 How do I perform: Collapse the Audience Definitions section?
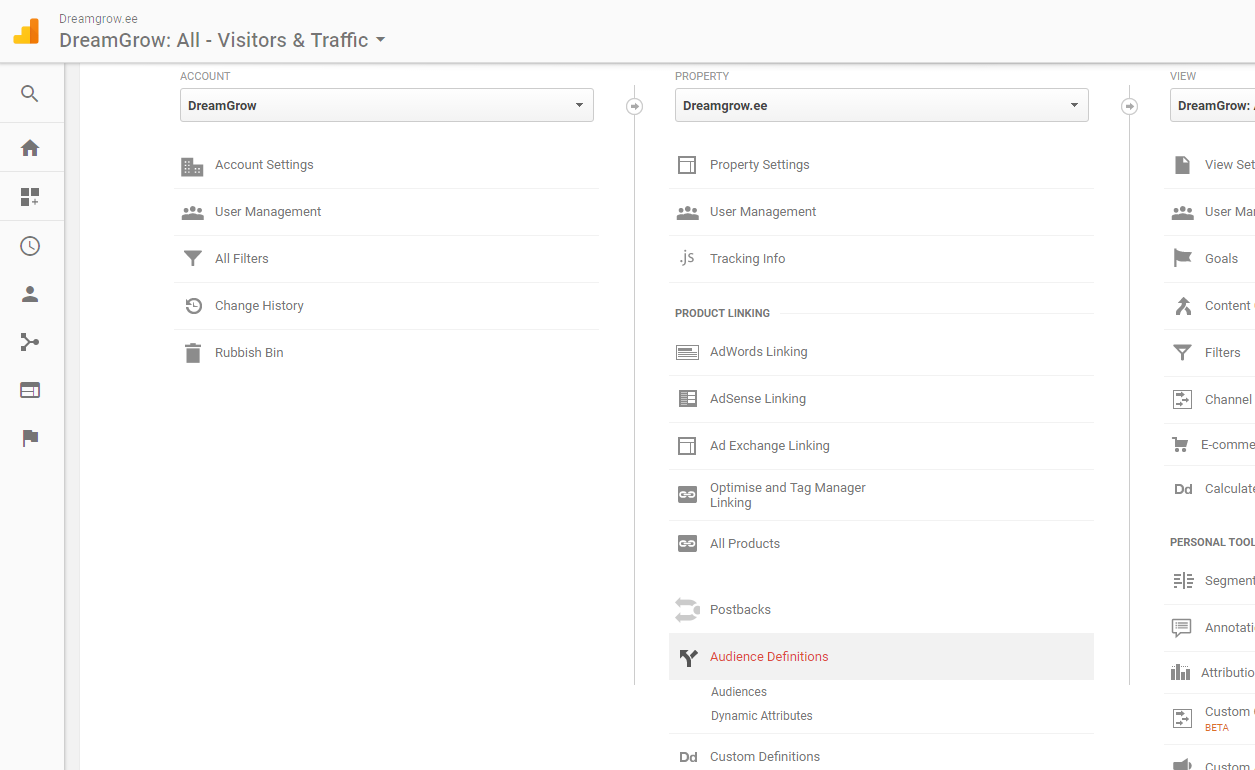(769, 657)
